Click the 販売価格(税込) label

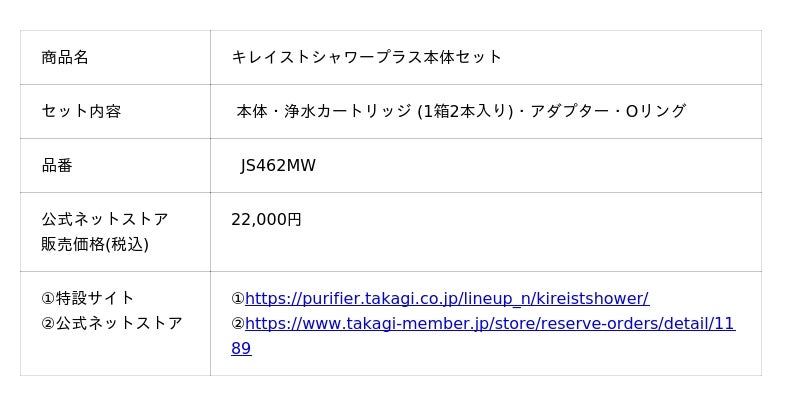tap(95, 244)
